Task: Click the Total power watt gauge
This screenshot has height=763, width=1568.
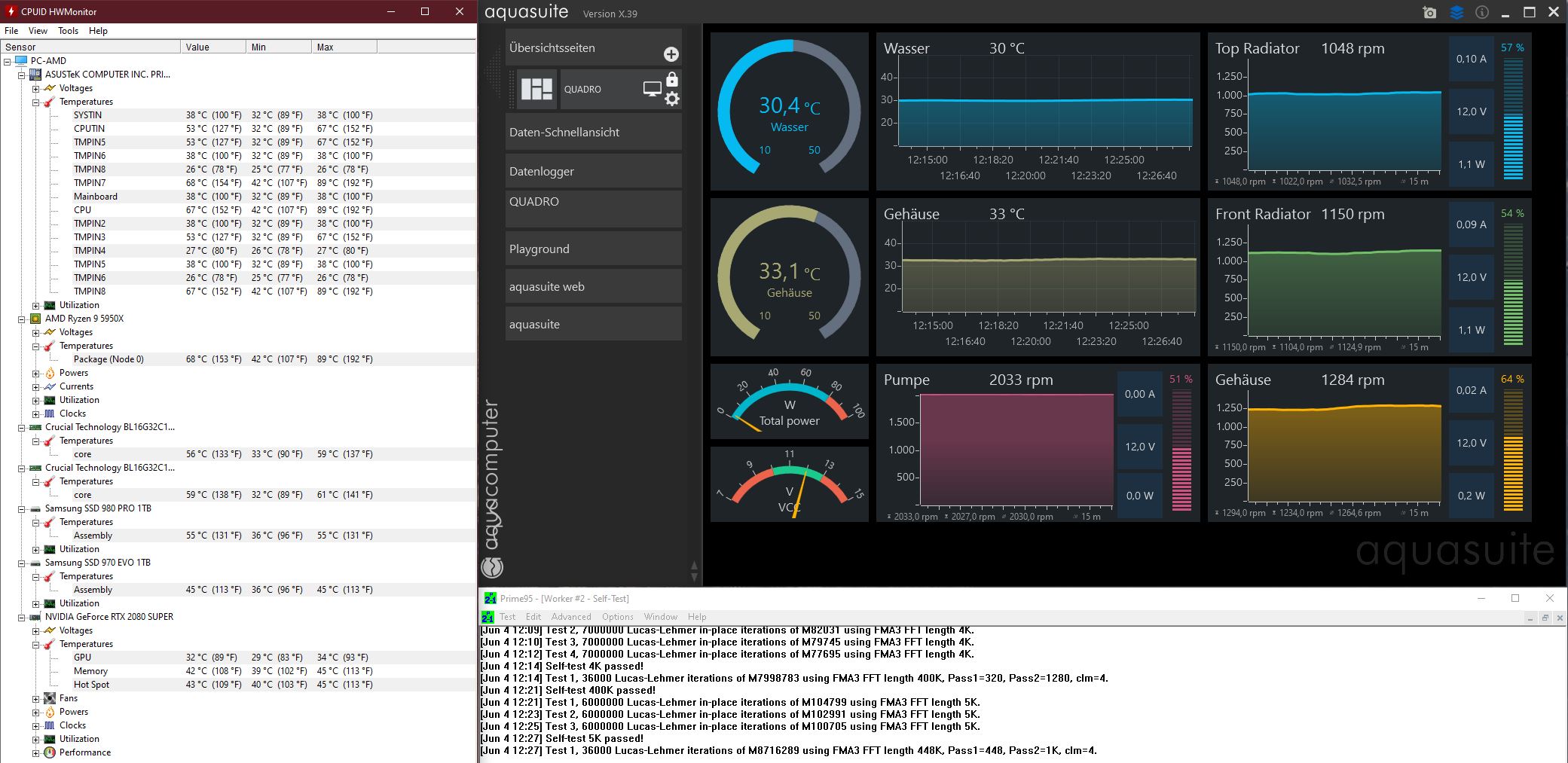Action: (789, 401)
